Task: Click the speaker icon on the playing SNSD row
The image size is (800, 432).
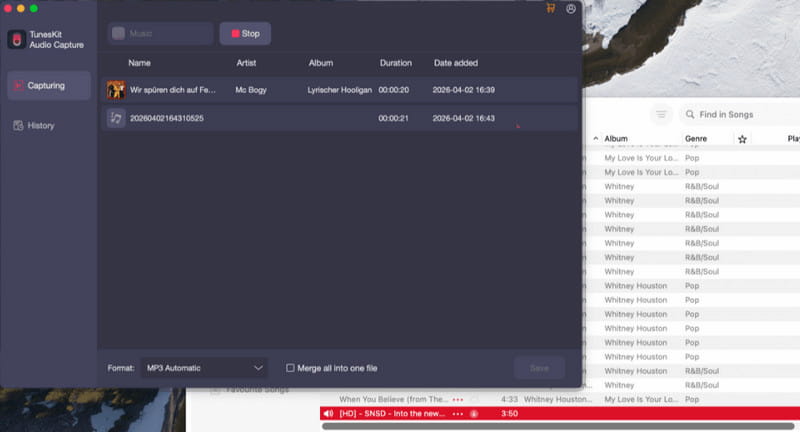Action: point(328,414)
